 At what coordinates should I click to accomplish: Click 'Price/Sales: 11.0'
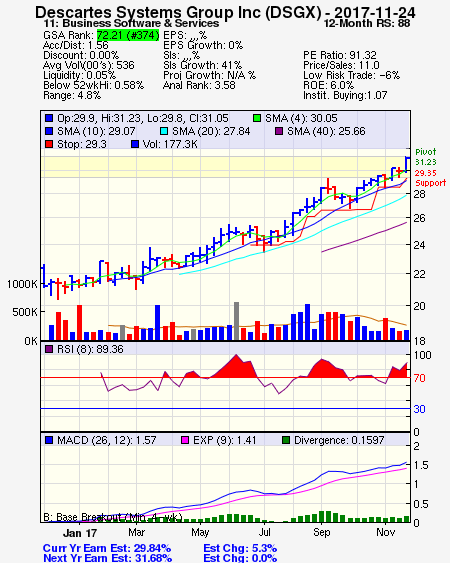pos(341,65)
